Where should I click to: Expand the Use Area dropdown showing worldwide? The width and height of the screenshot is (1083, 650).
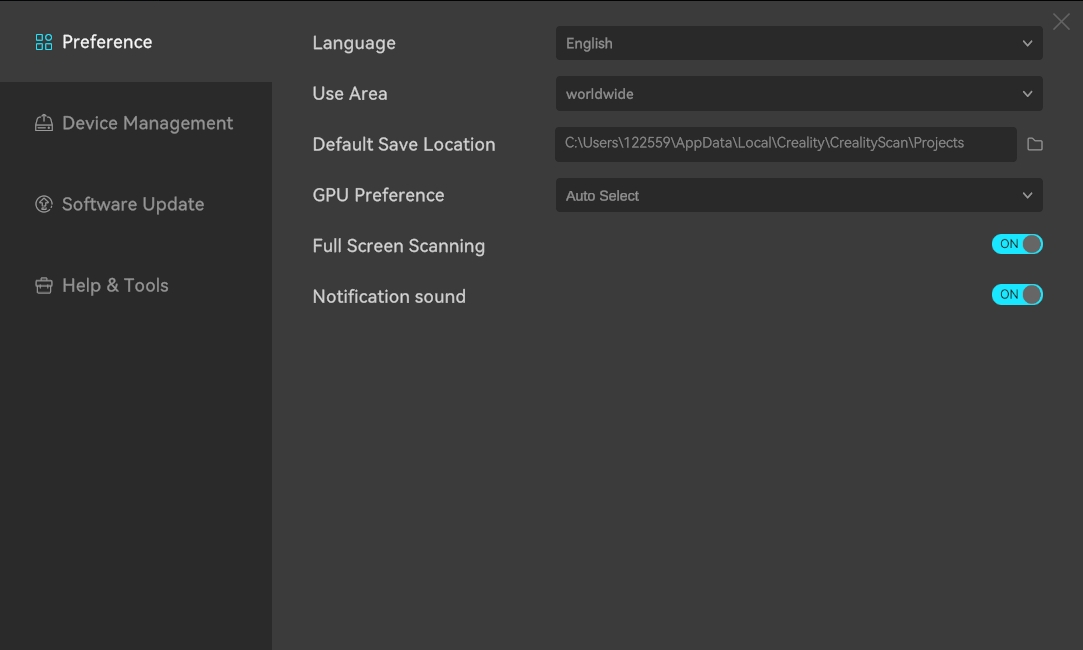[799, 93]
